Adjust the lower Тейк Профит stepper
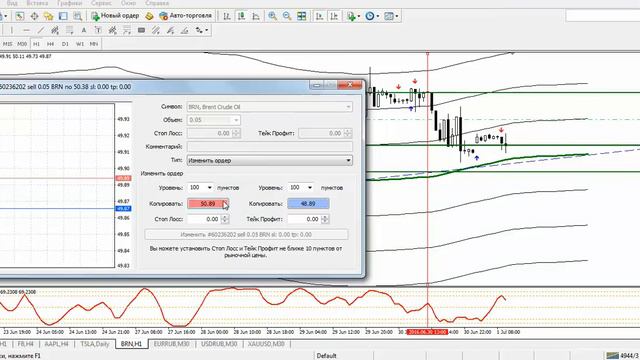Screen dimensions: 640x360 324,219
